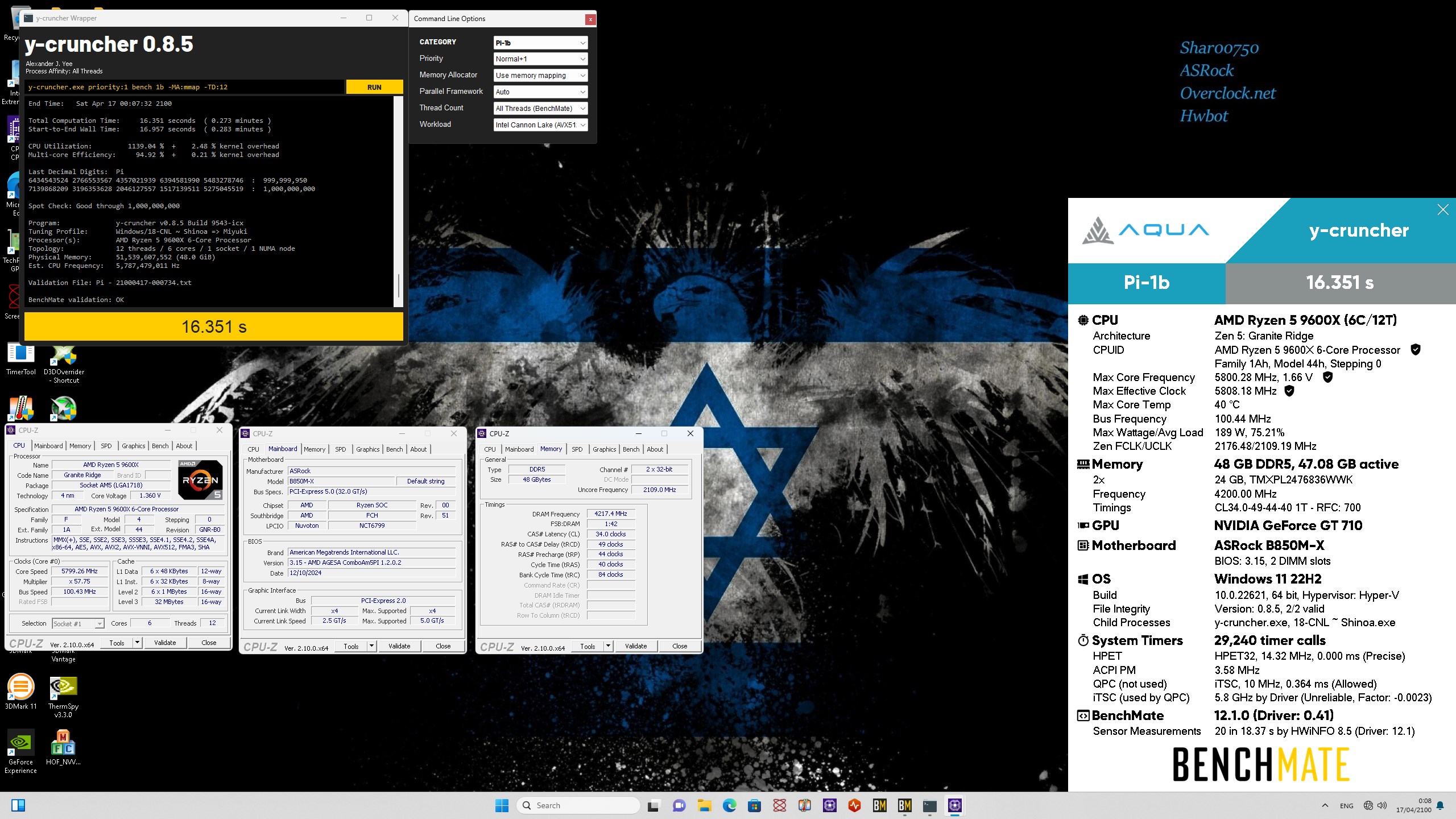Screen dimensions: 1456x819
Task: Open the Socket #1 Selection dropdown
Action: pos(78,624)
